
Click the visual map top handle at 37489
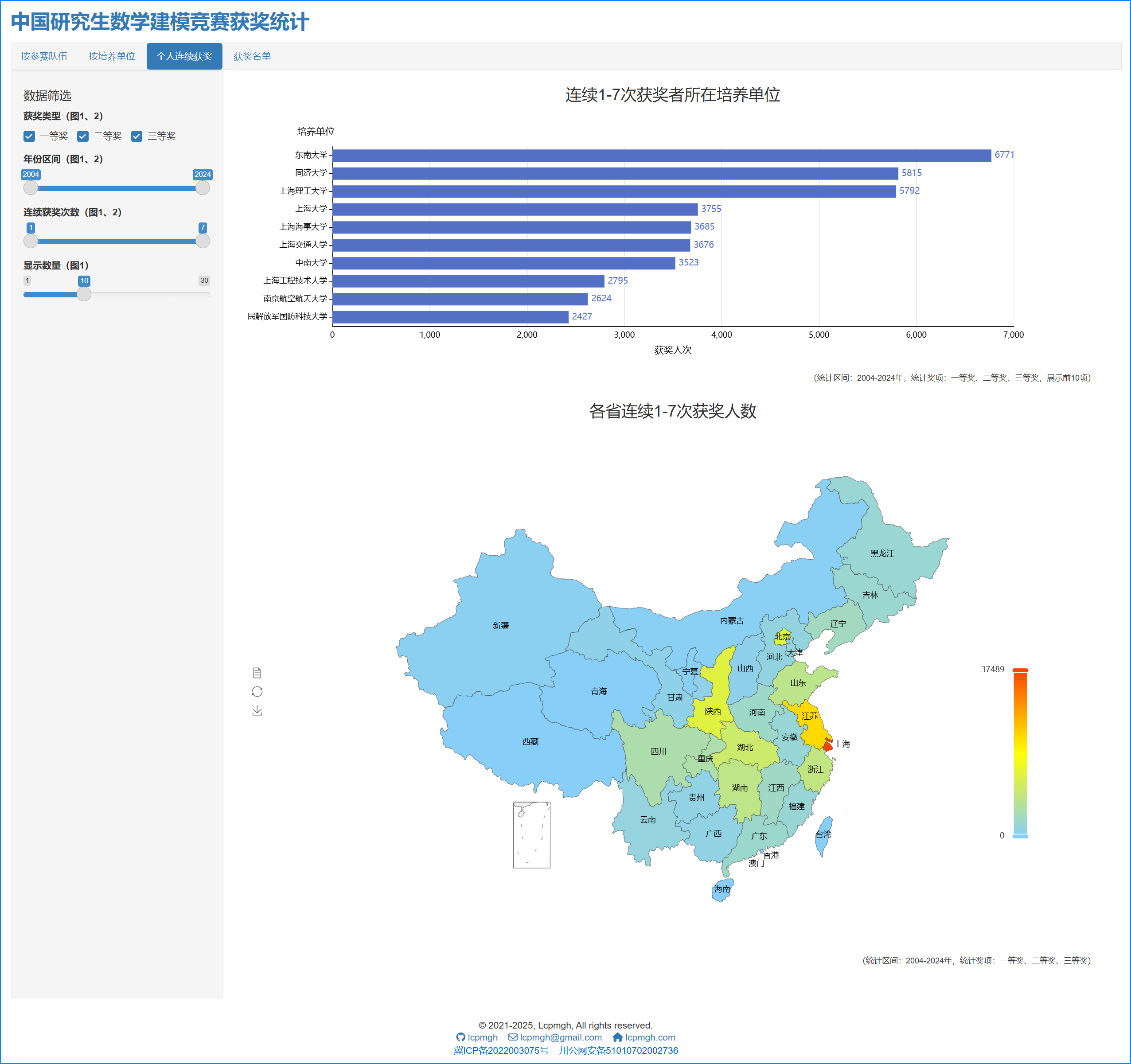tap(1020, 670)
